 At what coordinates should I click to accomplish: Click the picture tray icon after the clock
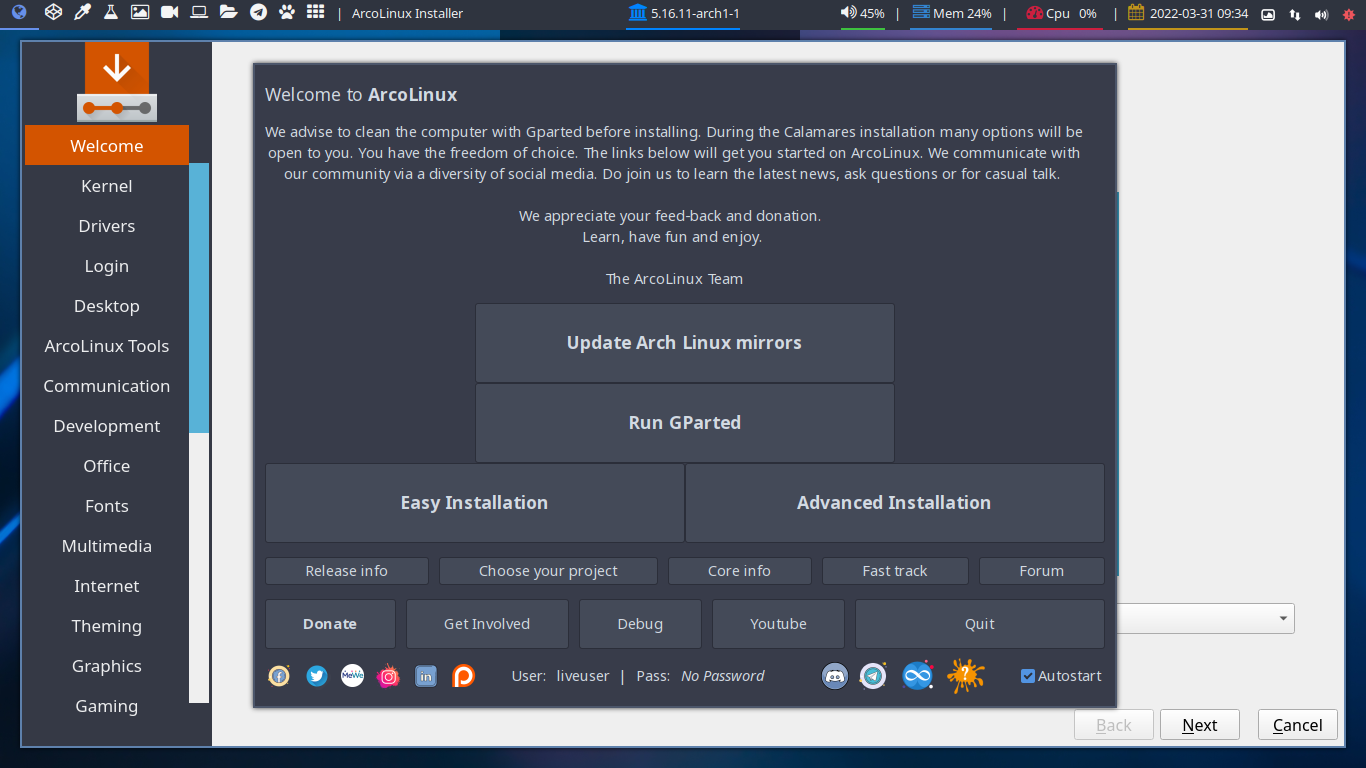coord(1268,14)
